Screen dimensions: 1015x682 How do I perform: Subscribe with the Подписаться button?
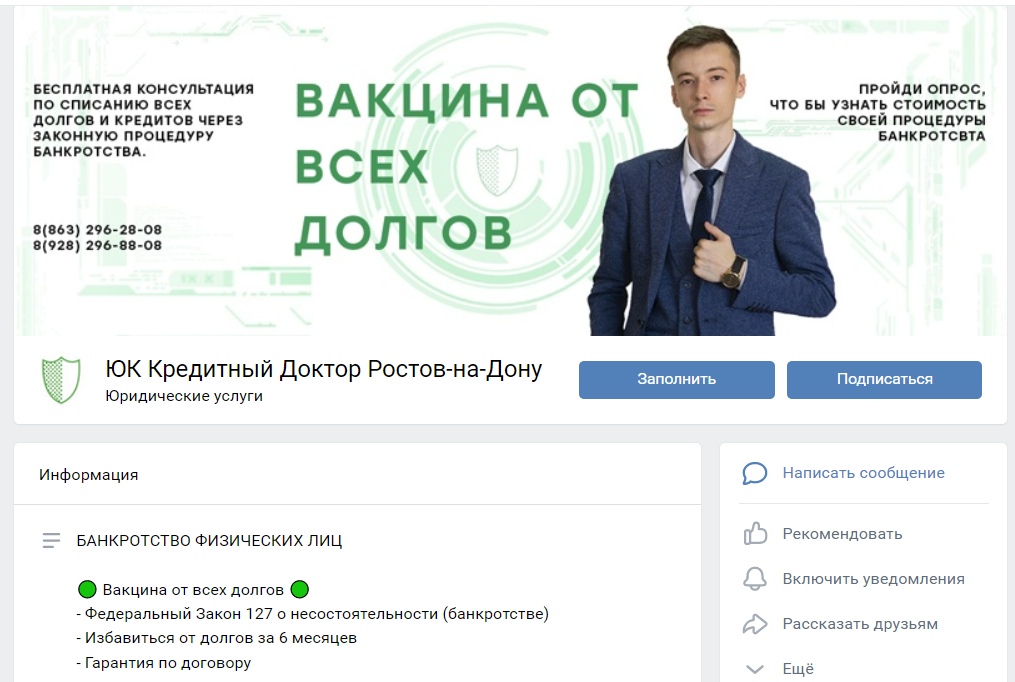884,379
